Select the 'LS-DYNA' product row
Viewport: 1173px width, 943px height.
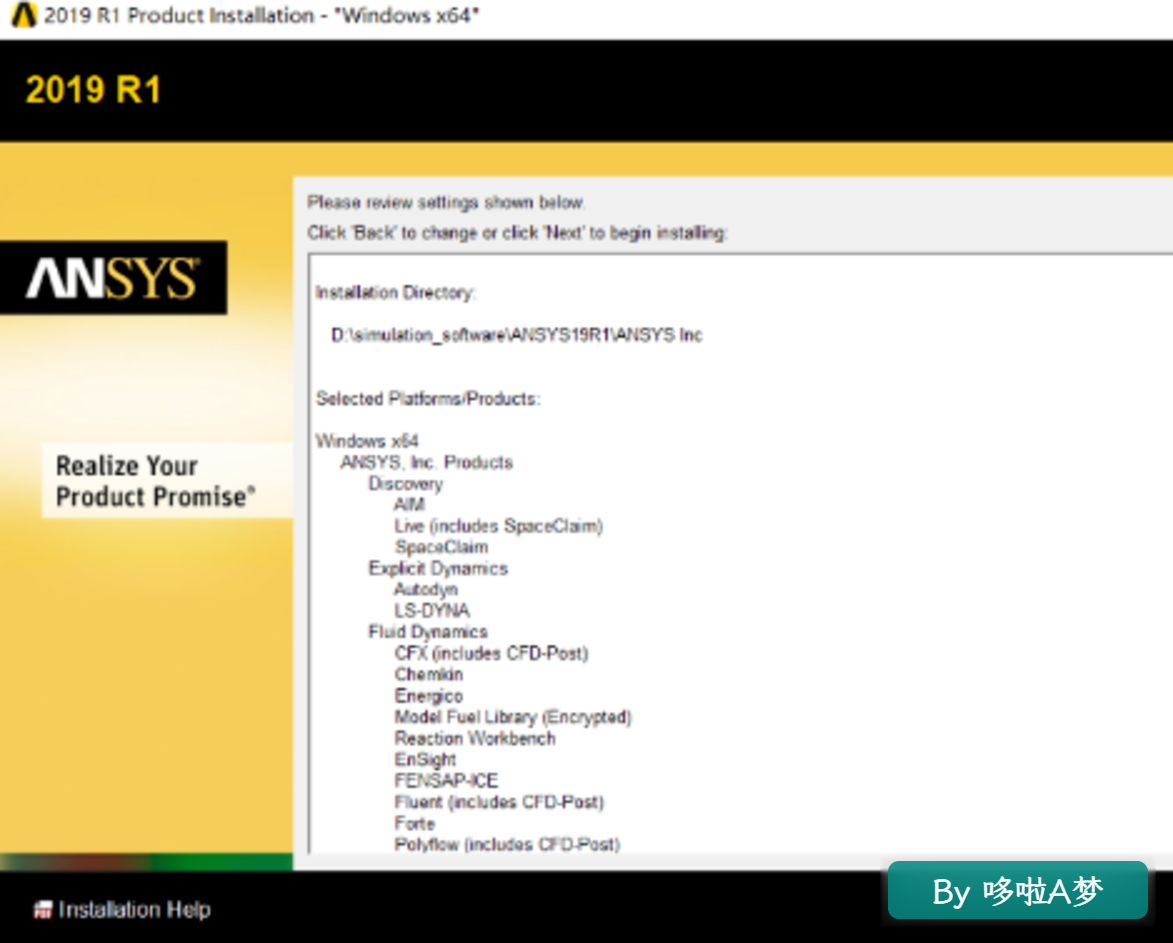click(x=432, y=610)
